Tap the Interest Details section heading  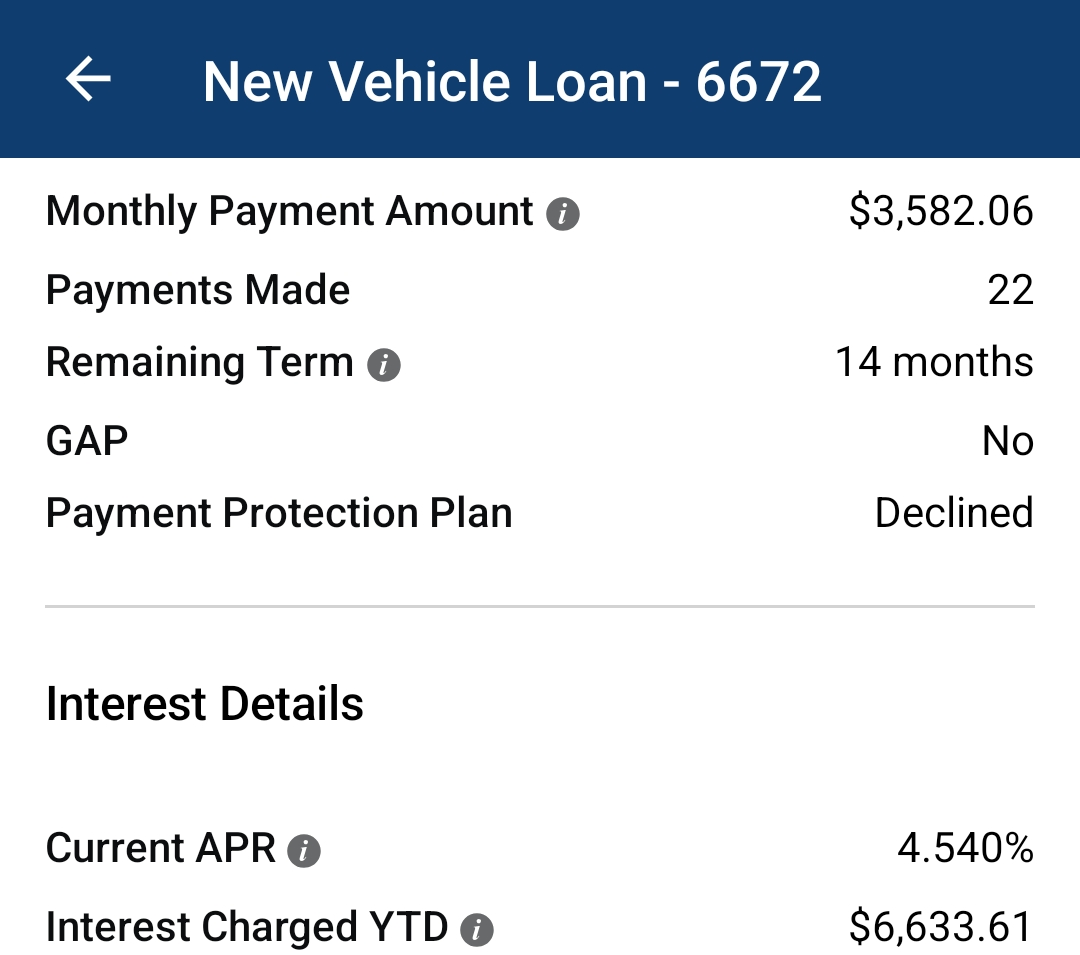pyautogui.click(x=205, y=704)
